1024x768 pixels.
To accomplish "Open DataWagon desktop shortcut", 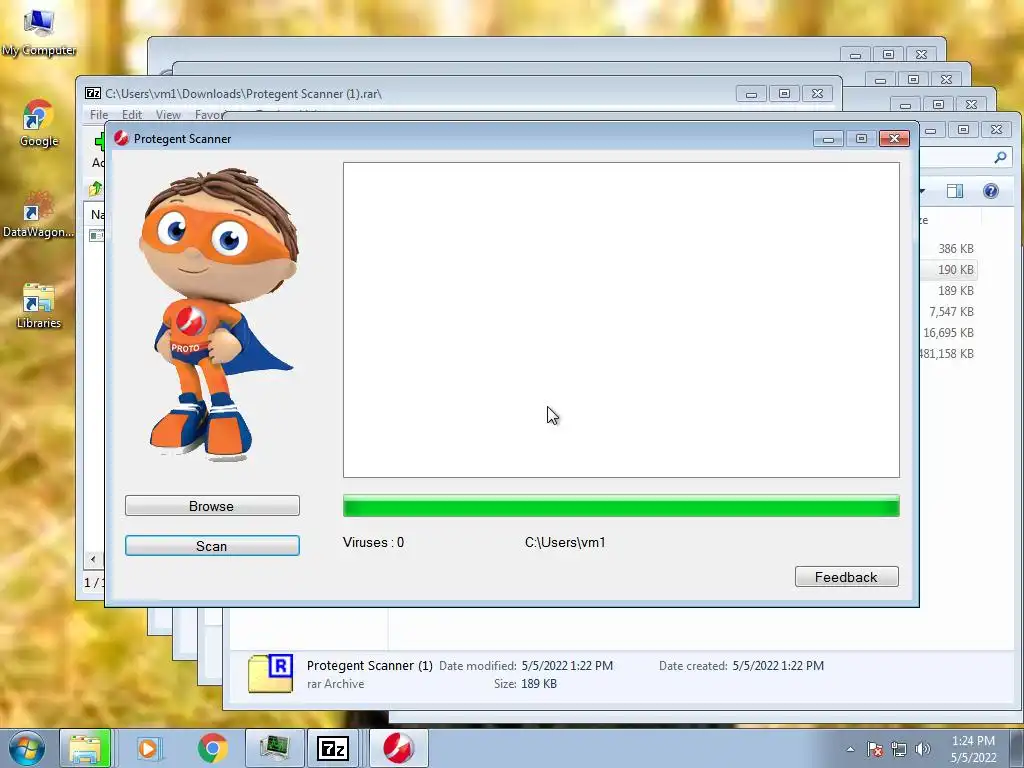I will (39, 214).
